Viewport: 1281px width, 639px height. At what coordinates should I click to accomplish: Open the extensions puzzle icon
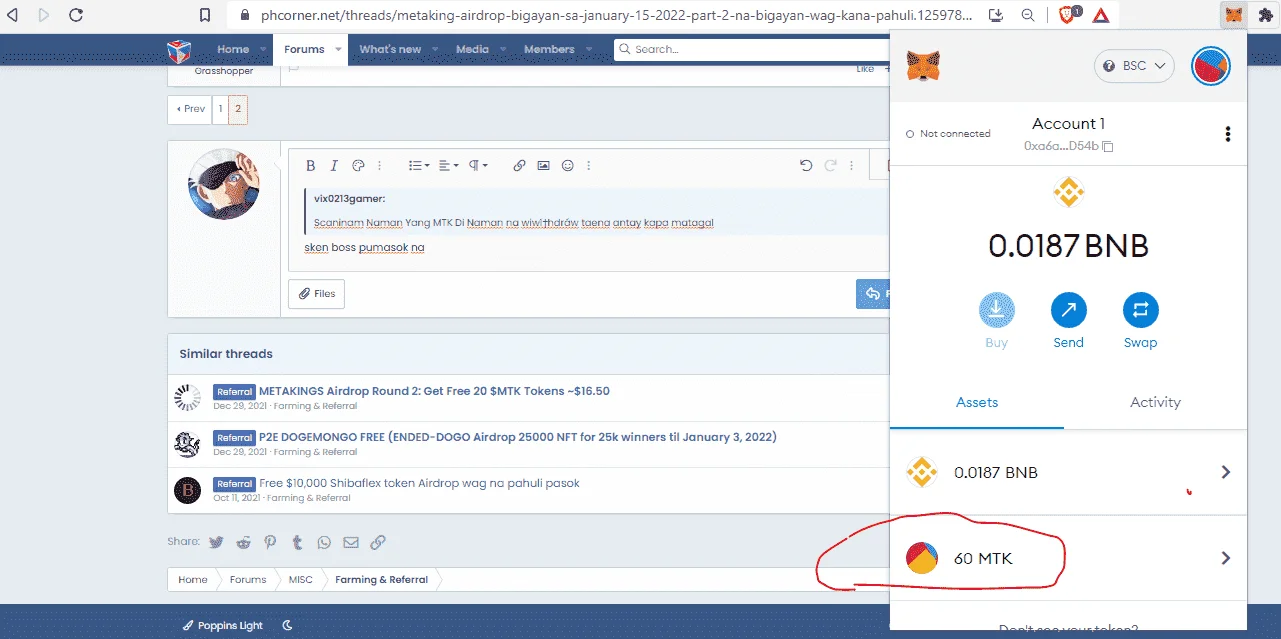pyautogui.click(x=1265, y=15)
